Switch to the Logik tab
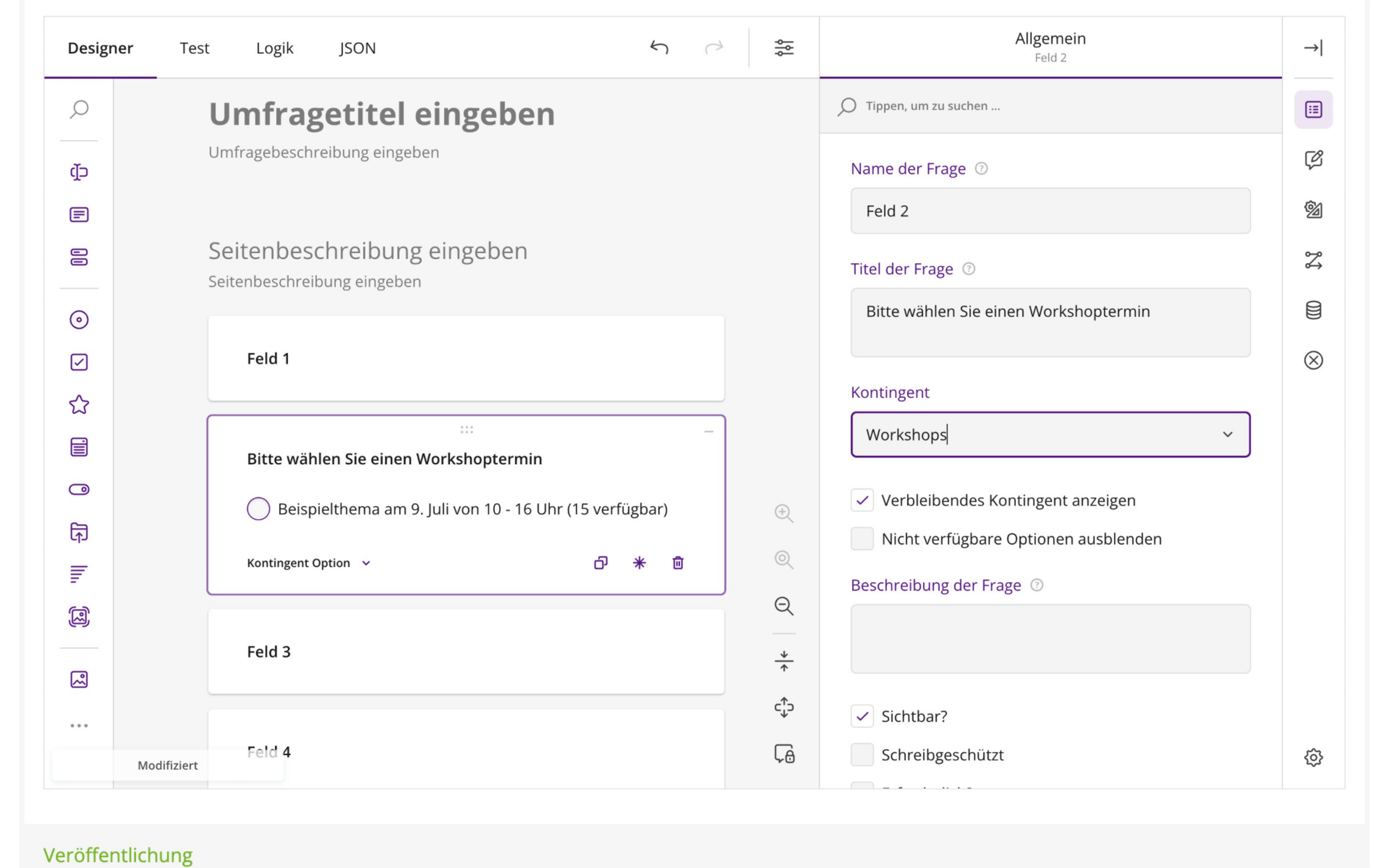The width and height of the screenshot is (1389, 868). click(274, 48)
